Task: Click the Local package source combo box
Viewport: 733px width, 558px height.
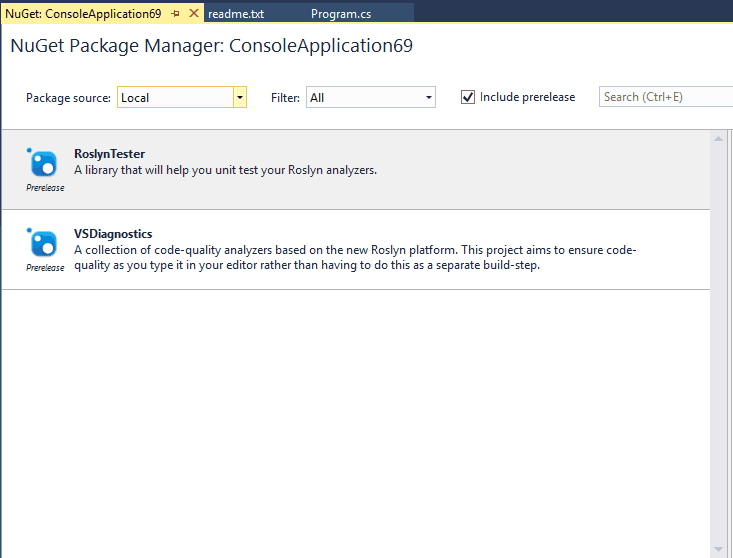Action: [182, 97]
